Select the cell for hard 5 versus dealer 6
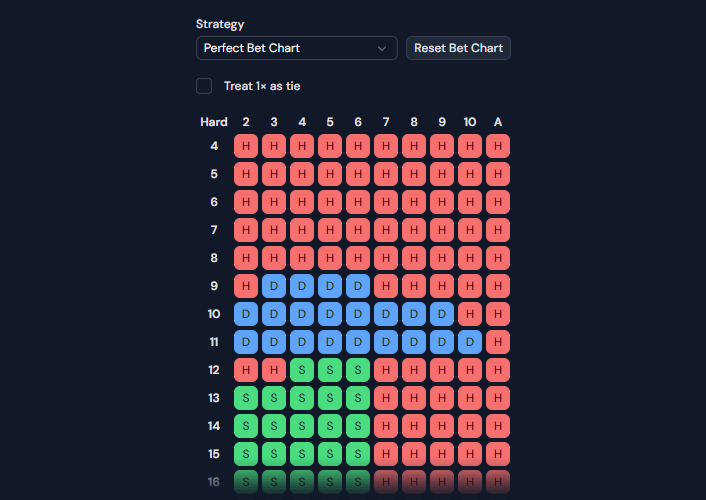706x500 pixels. tap(358, 174)
